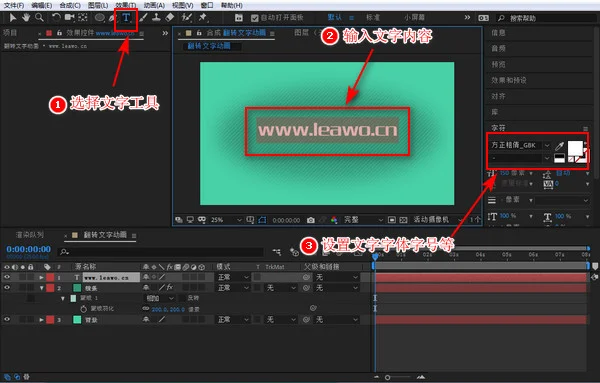Click the parent pick whip of layer 3
Viewport: 600px width, 383px height.
[x=306, y=319]
